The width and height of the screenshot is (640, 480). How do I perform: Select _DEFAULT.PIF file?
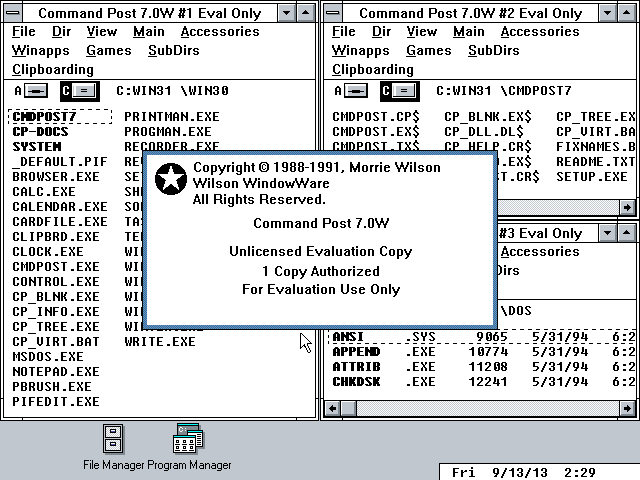click(x=60, y=162)
